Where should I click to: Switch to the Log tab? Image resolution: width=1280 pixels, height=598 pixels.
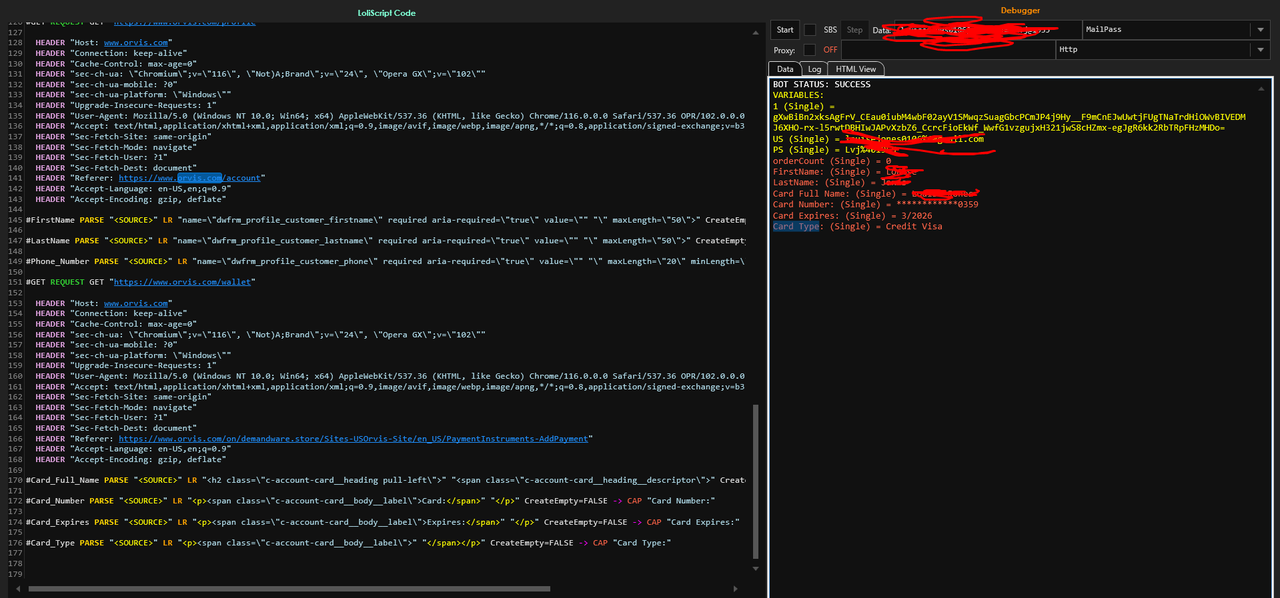click(x=815, y=69)
